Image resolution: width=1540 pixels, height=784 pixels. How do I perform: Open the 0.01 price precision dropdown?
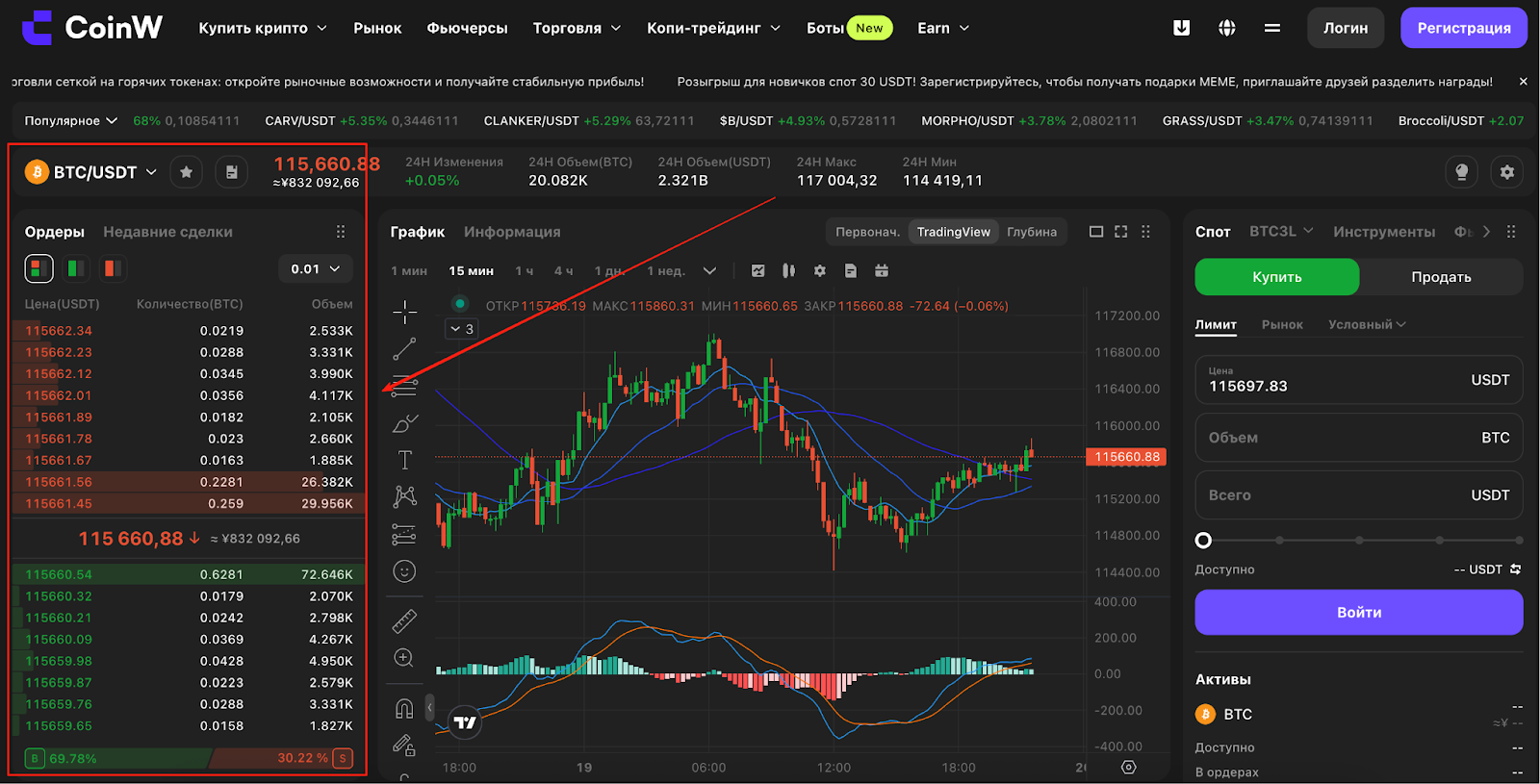point(316,269)
